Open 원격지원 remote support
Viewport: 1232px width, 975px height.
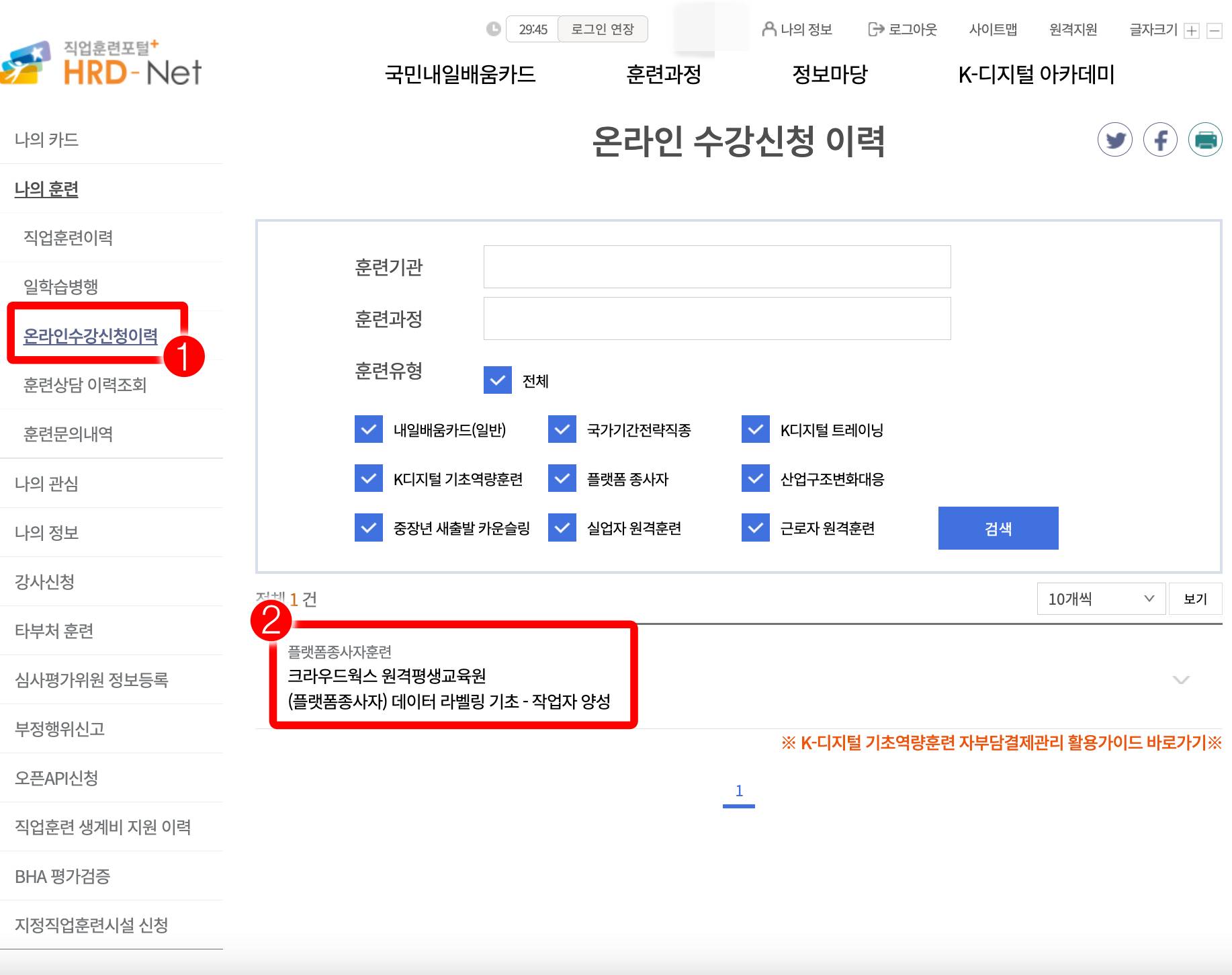coord(1071,29)
